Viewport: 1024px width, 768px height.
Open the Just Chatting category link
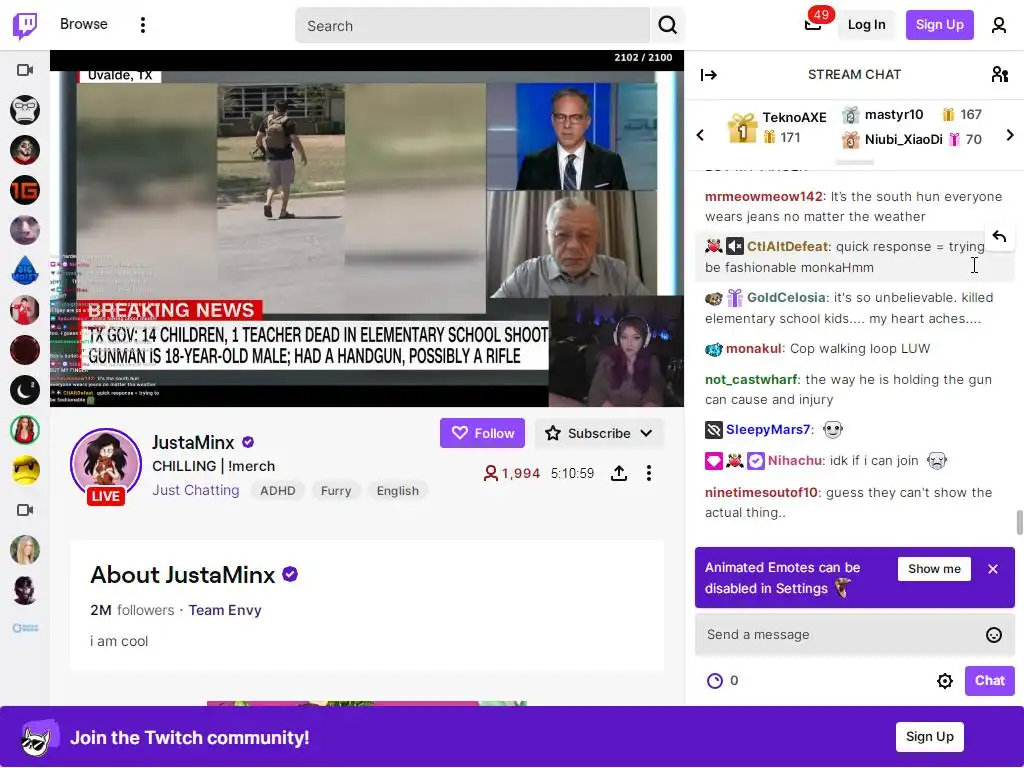click(196, 490)
